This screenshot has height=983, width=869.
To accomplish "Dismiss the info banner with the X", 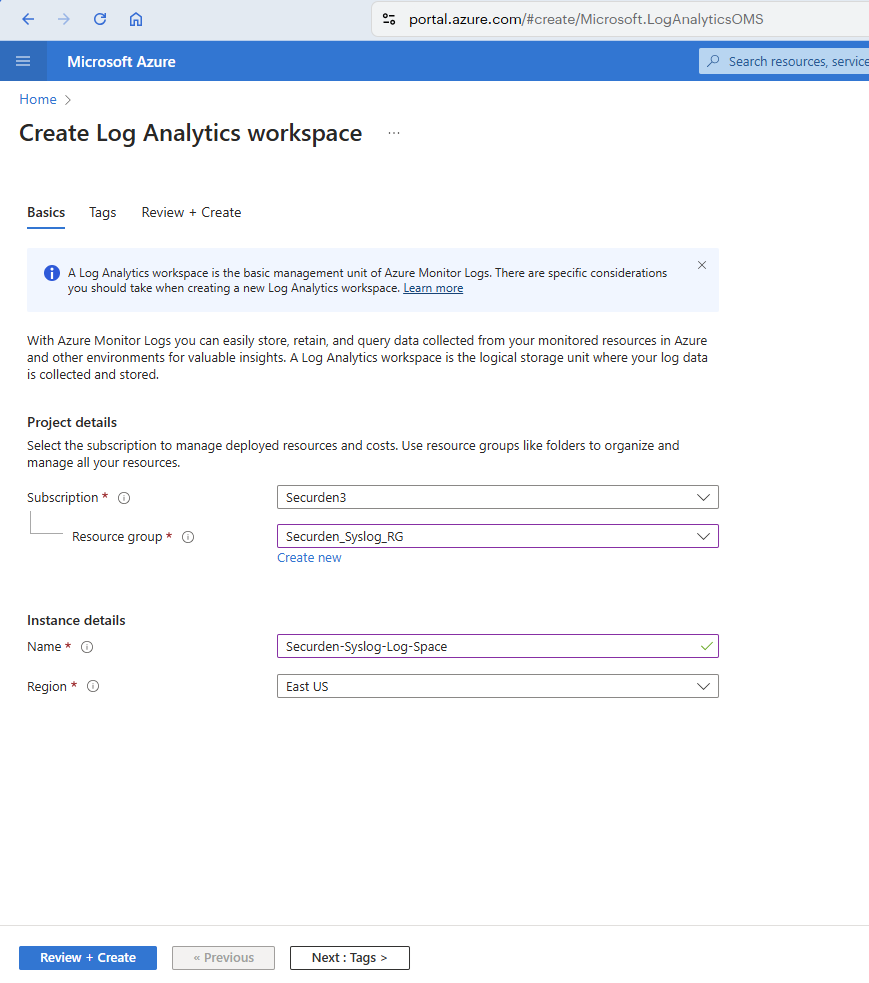I will pos(702,265).
